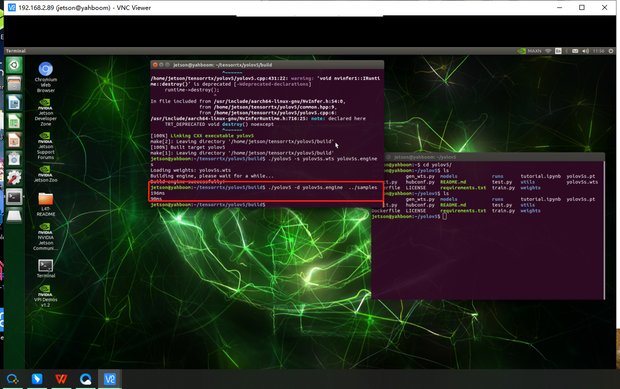This screenshot has height=389, width=620.
Task: Launch LibreOffice Writer from the launcher
Action: [14, 103]
